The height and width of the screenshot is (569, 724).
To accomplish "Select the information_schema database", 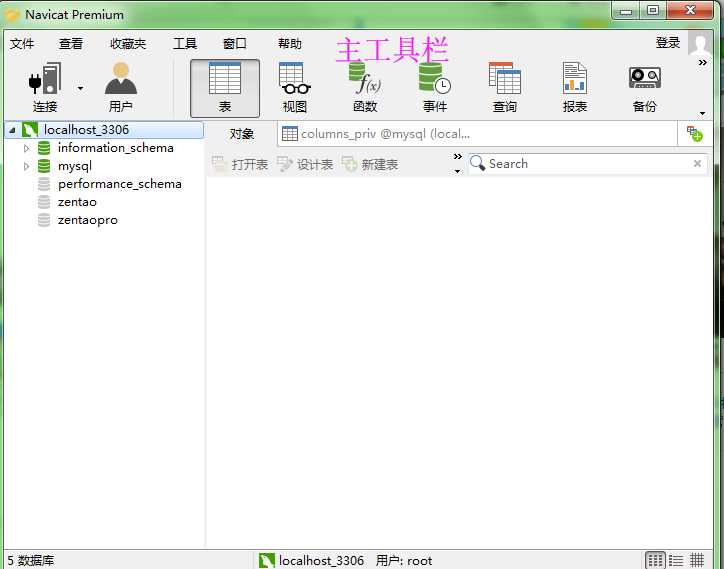I will (x=115, y=148).
